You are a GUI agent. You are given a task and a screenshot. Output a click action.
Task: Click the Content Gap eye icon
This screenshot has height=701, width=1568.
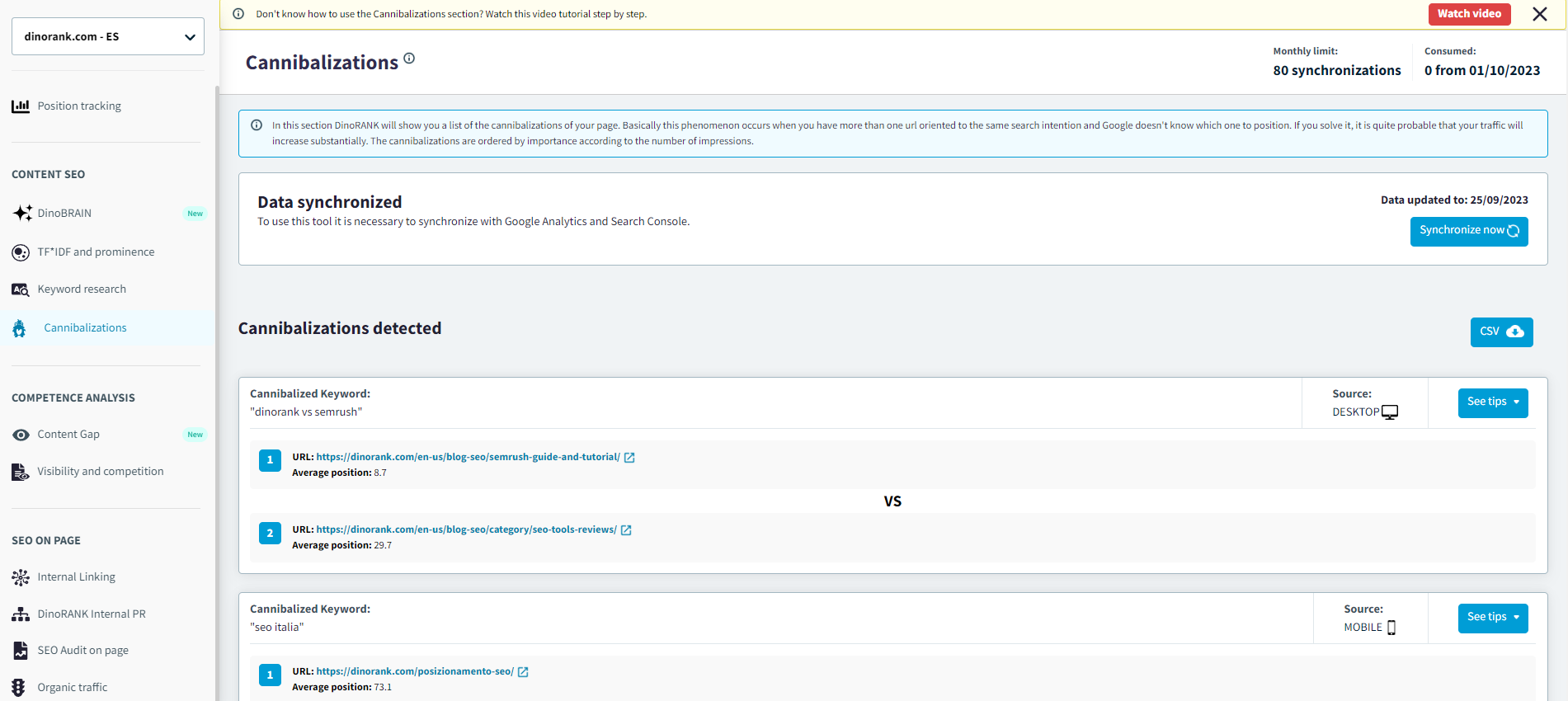click(21, 435)
